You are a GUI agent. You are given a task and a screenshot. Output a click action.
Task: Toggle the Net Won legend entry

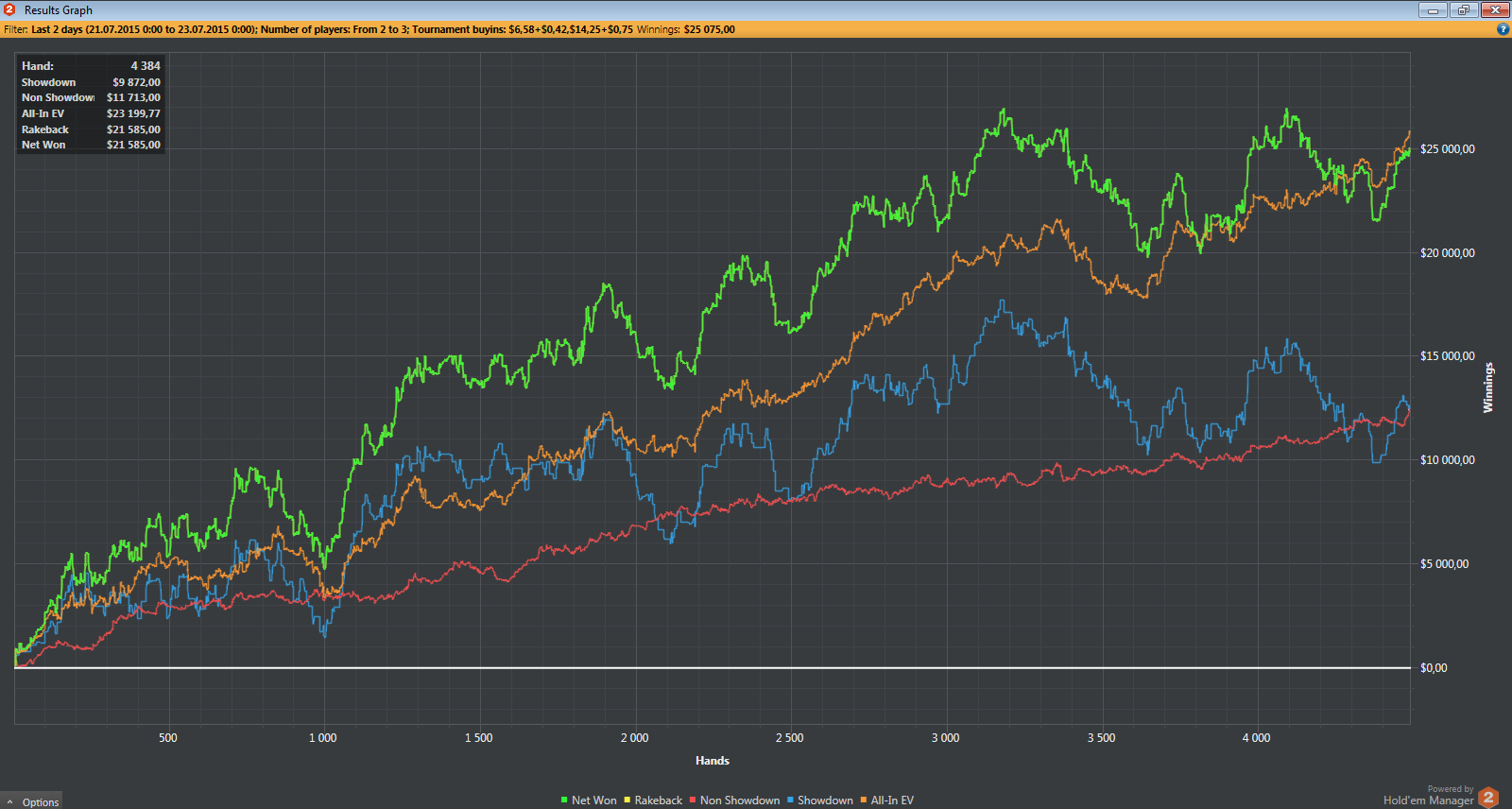593,800
